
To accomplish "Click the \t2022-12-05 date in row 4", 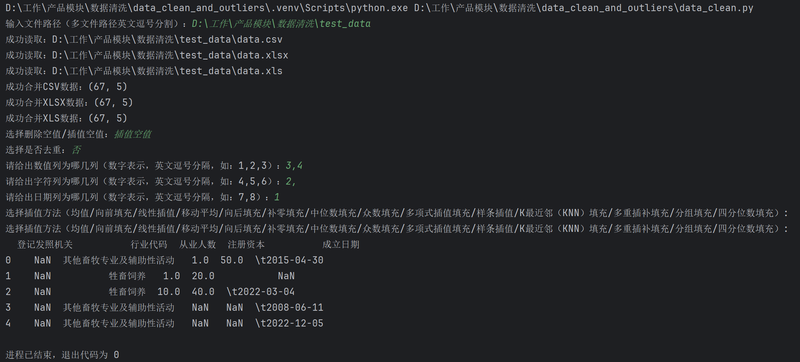I will pos(289,323).
